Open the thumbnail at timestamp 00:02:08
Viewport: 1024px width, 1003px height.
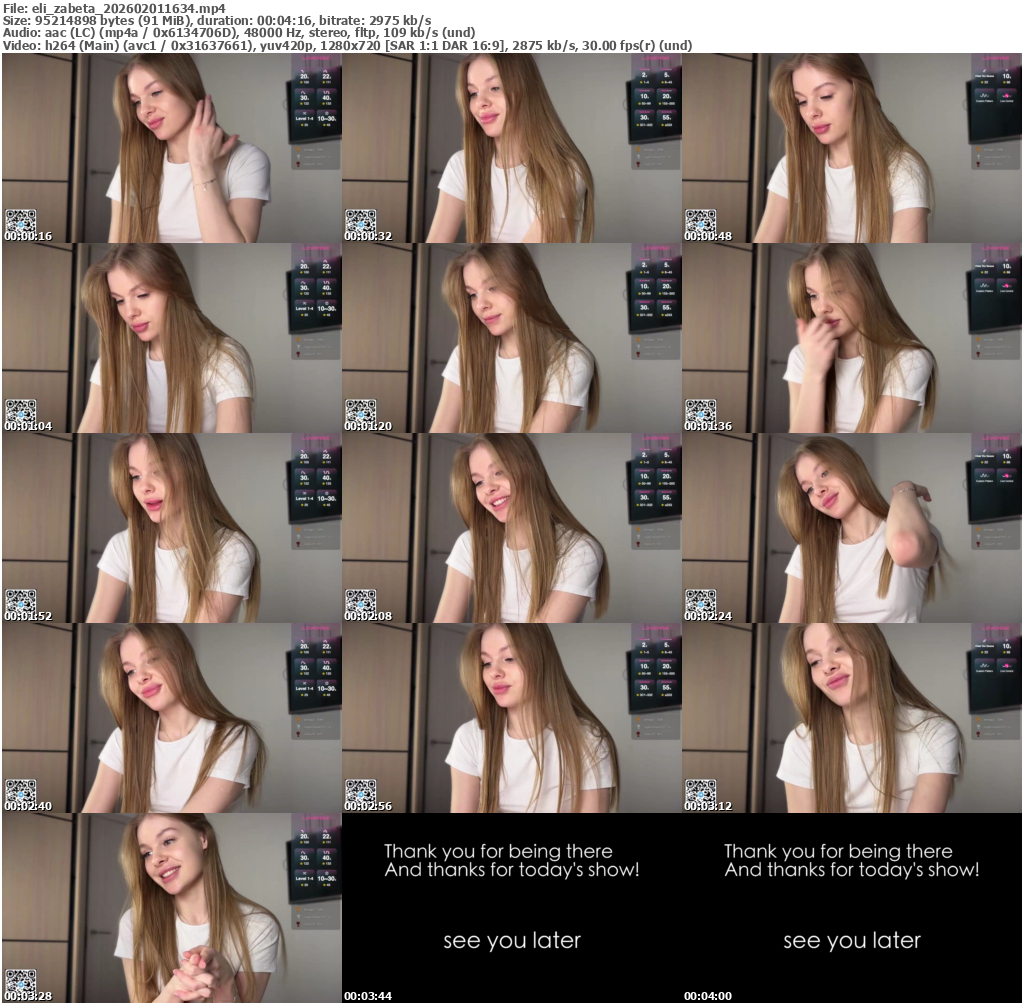coord(511,527)
